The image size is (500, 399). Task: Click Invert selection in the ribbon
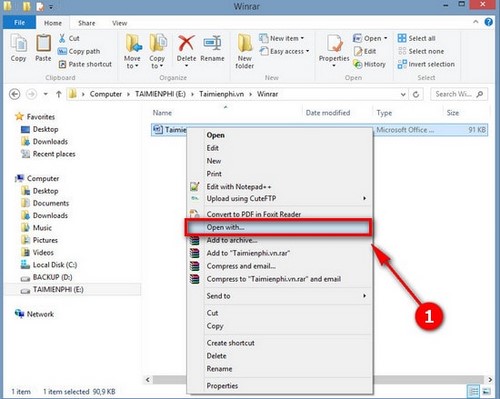(x=426, y=64)
